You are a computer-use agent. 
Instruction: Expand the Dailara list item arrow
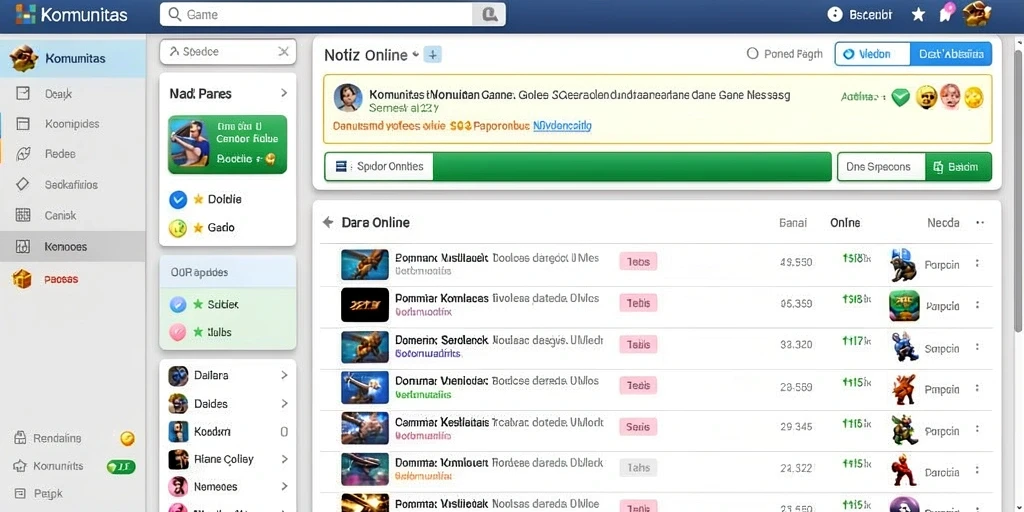tap(284, 376)
